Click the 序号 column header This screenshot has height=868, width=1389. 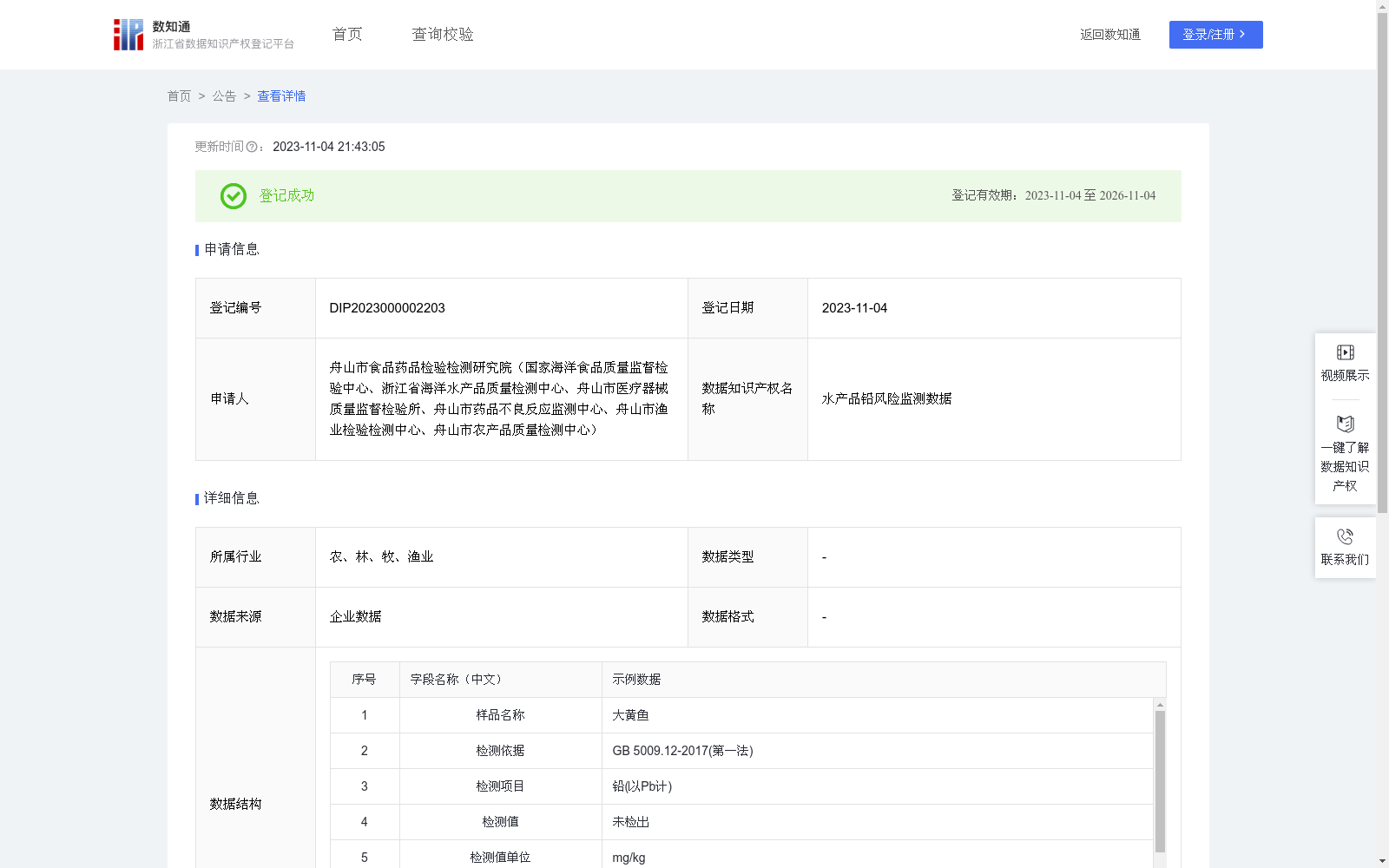click(364, 680)
